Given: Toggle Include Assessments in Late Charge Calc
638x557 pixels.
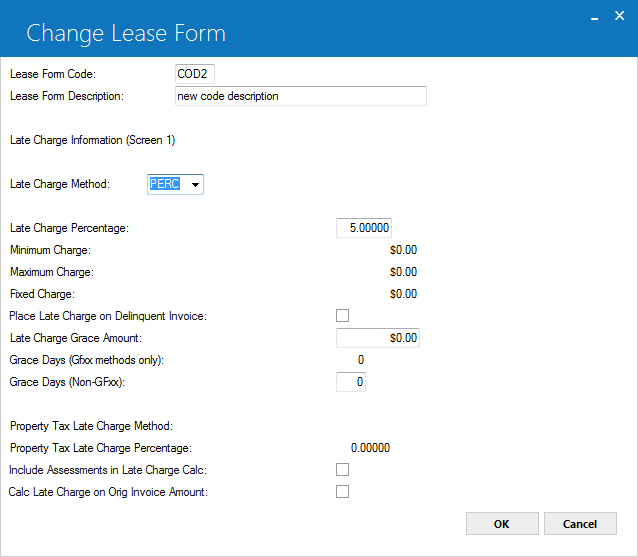Looking at the screenshot, I should coord(342,470).
